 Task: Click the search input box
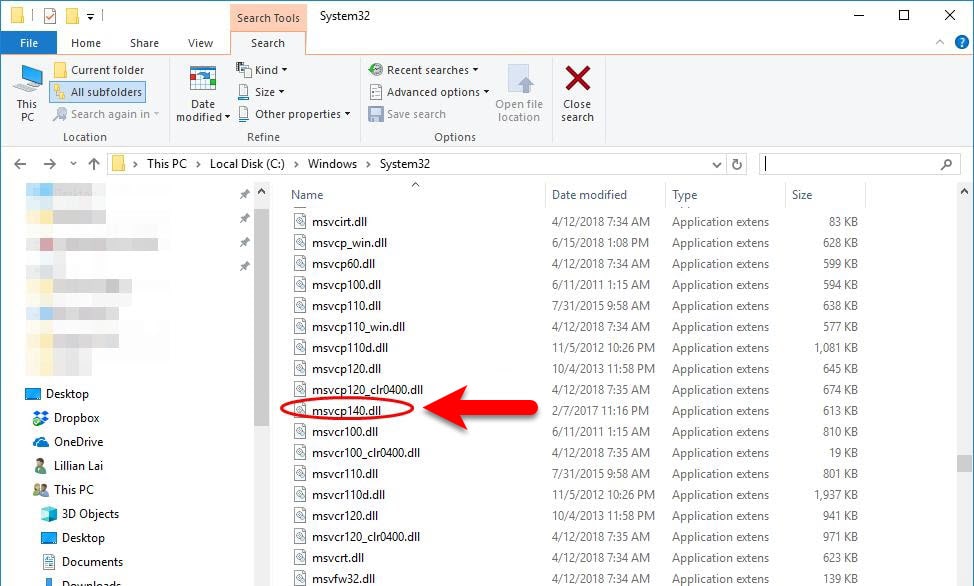[848, 164]
